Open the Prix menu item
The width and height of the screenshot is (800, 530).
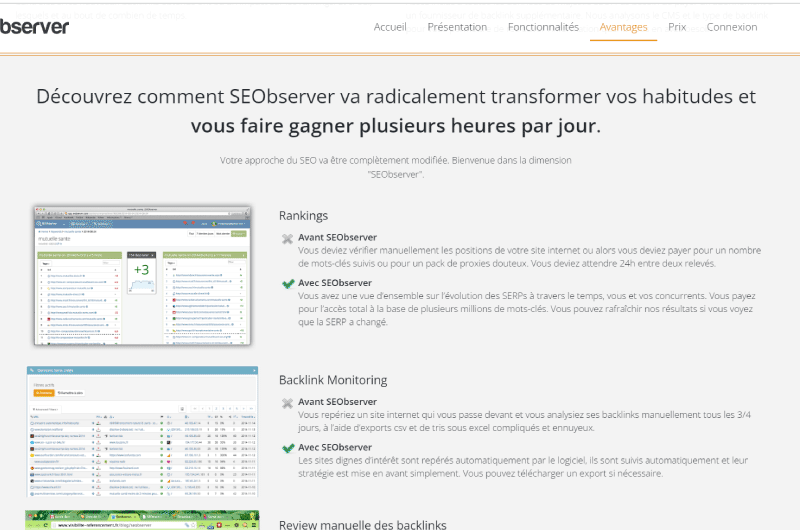[677, 27]
